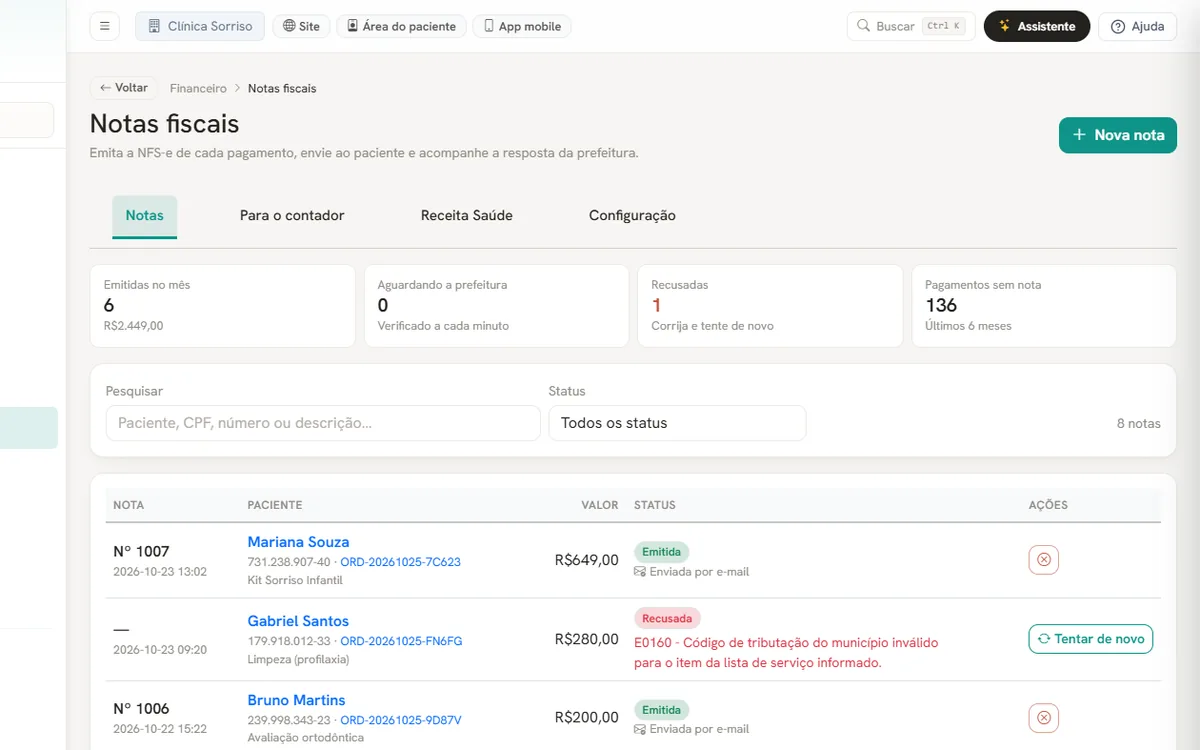
Task: Open order ORD-20261025-9D87V
Action: (x=401, y=720)
